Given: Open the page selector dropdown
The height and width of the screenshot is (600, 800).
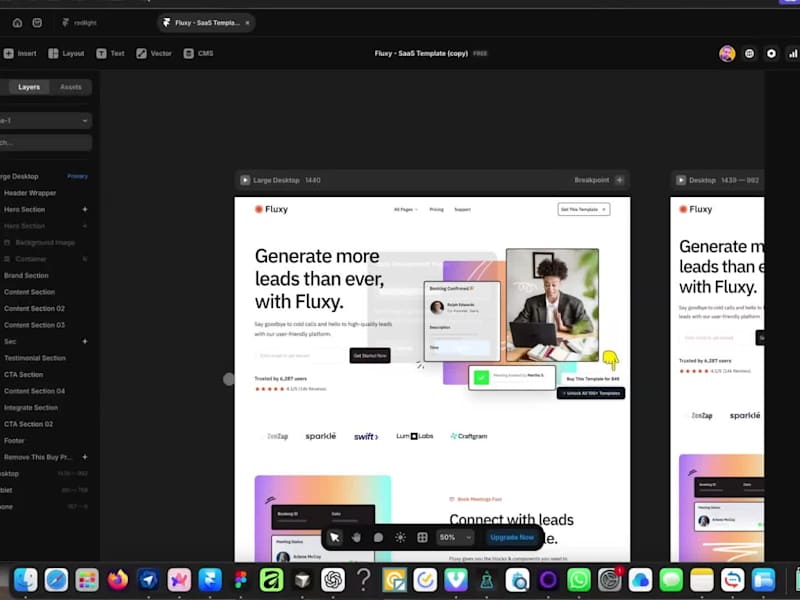Looking at the screenshot, I should [45, 121].
